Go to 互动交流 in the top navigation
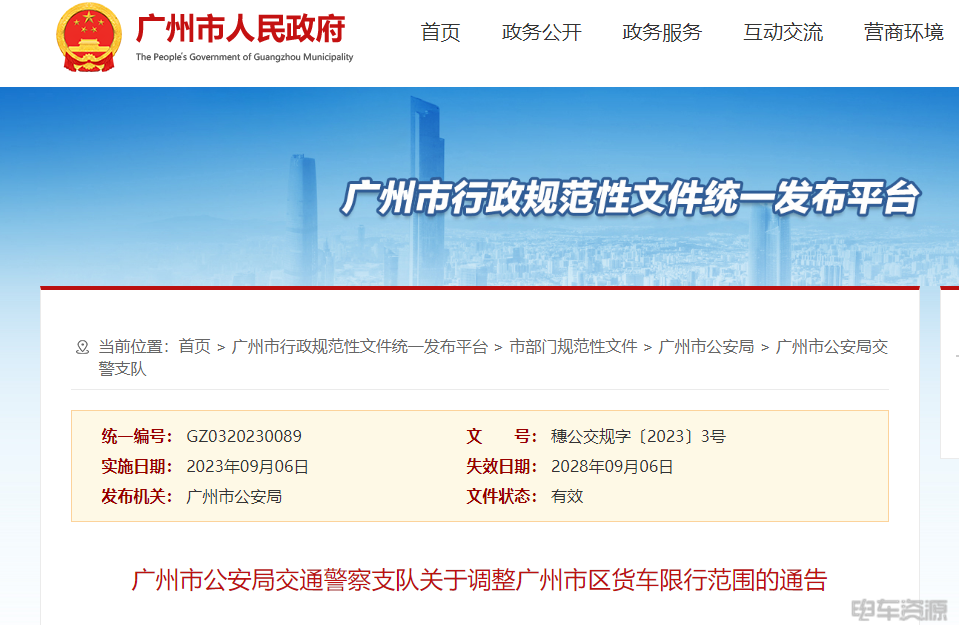Viewport: 959px width, 625px height. tap(783, 32)
